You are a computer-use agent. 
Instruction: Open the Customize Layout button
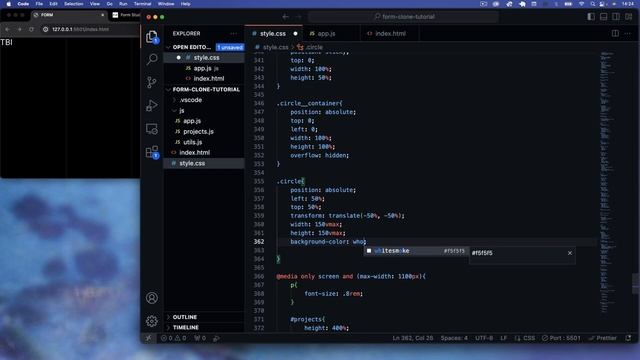click(x=629, y=17)
